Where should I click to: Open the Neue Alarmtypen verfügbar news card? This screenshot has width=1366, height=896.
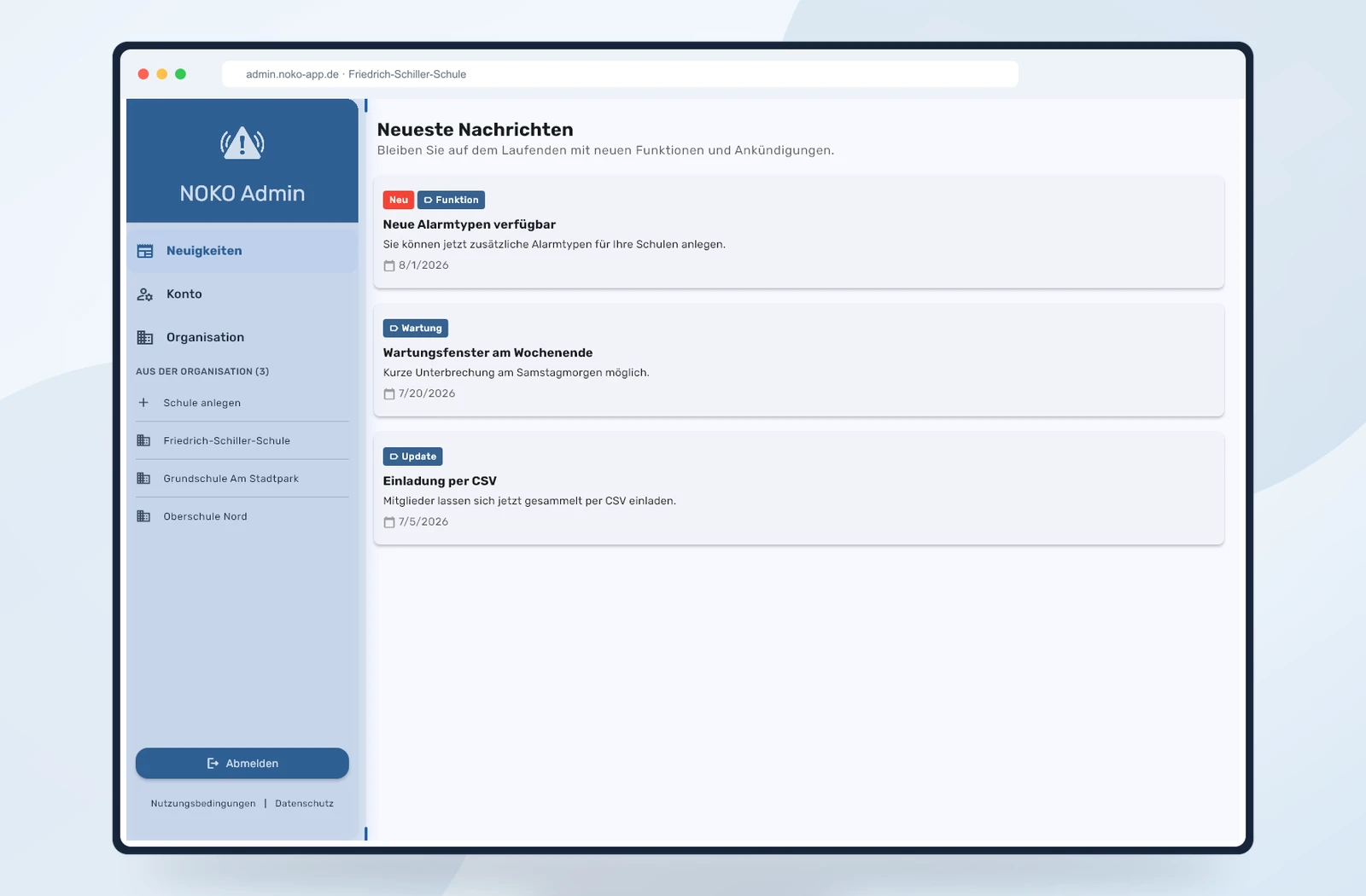click(x=799, y=232)
